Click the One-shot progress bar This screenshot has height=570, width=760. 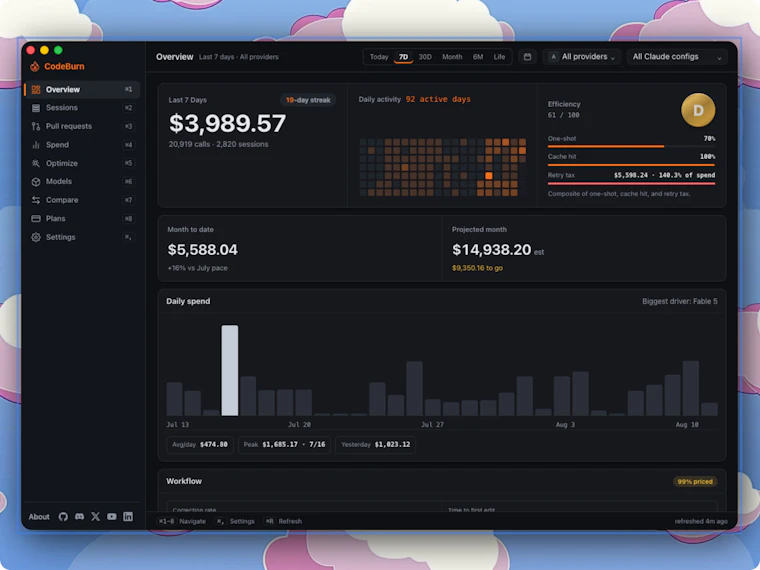(631, 146)
